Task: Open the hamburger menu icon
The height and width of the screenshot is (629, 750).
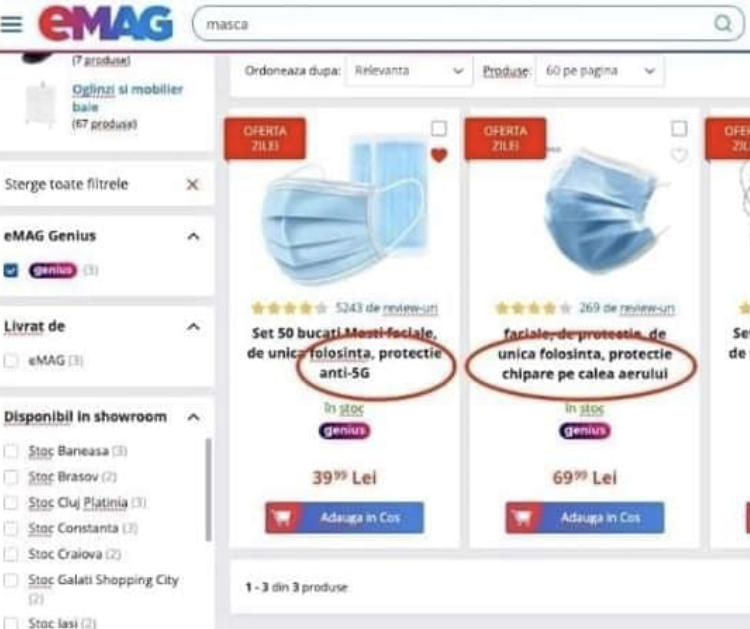Action: [x=11, y=23]
